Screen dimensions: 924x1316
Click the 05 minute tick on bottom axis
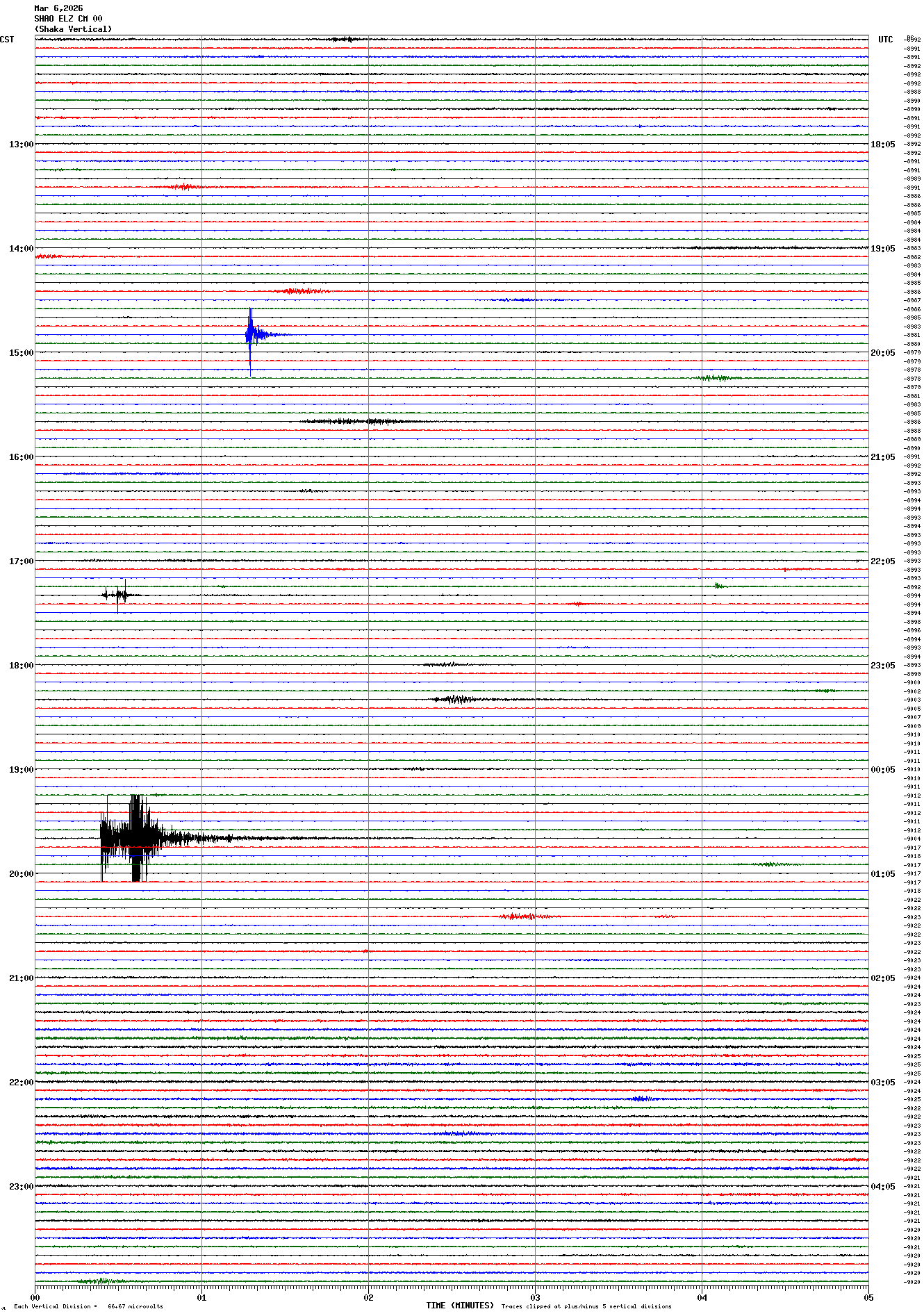point(868,1297)
